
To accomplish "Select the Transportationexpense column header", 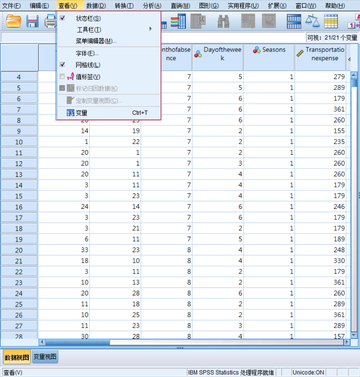I will pos(321,57).
